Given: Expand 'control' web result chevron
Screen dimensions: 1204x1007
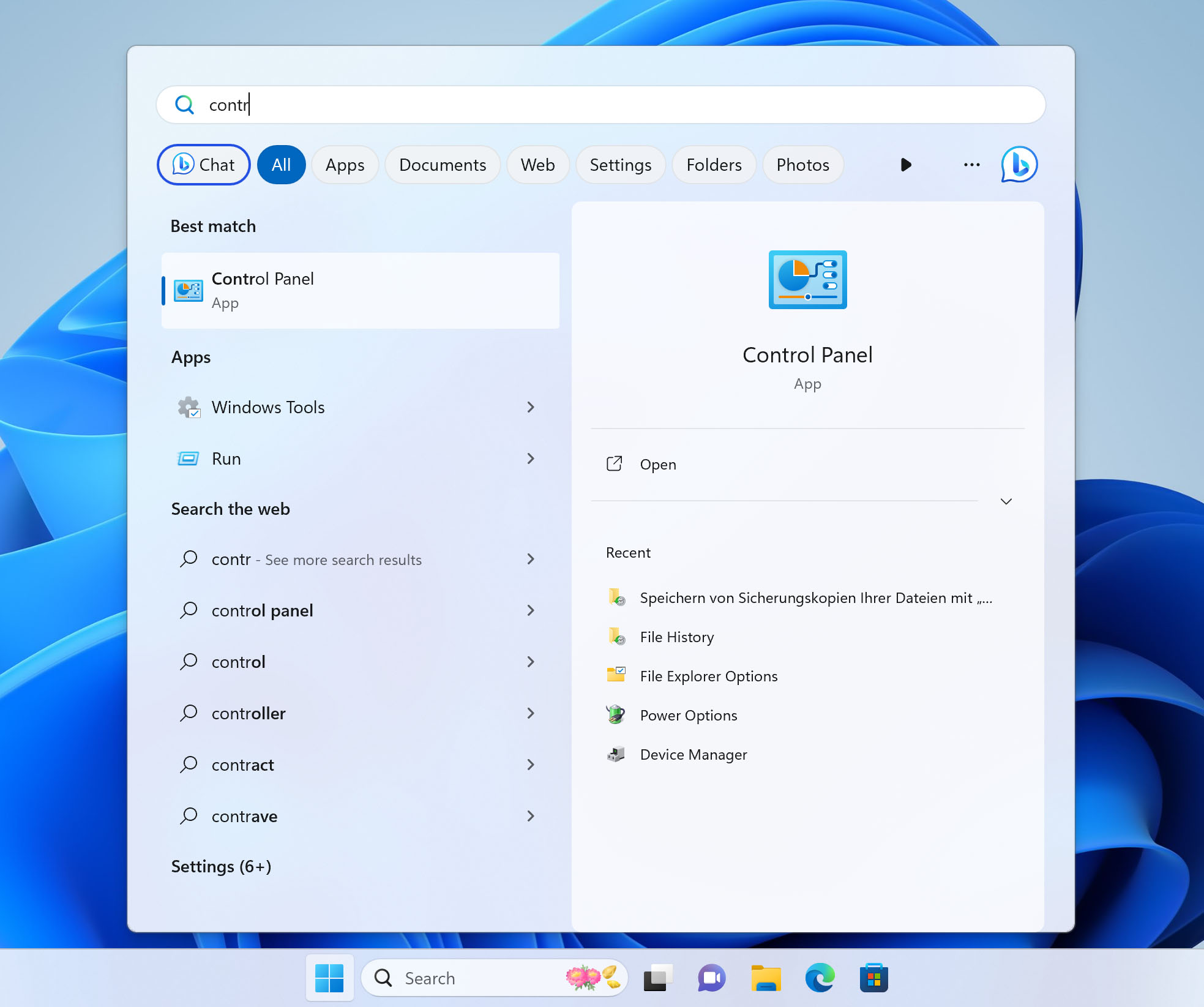Looking at the screenshot, I should (531, 662).
